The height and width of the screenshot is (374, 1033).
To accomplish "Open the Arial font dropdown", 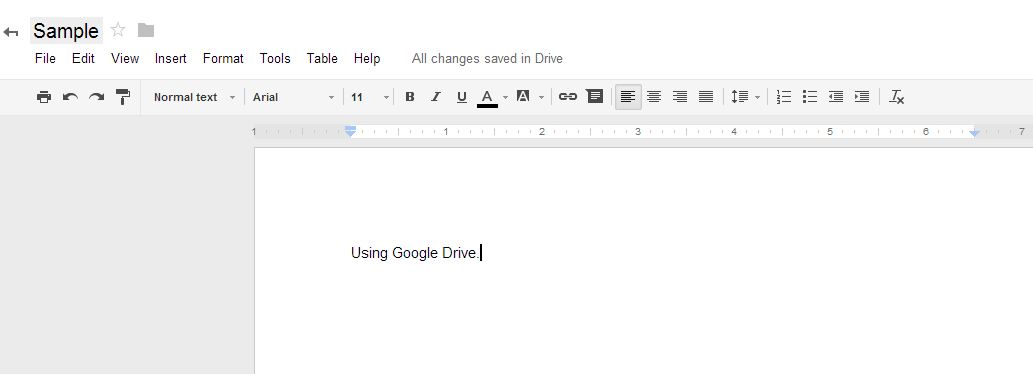I will (x=294, y=97).
